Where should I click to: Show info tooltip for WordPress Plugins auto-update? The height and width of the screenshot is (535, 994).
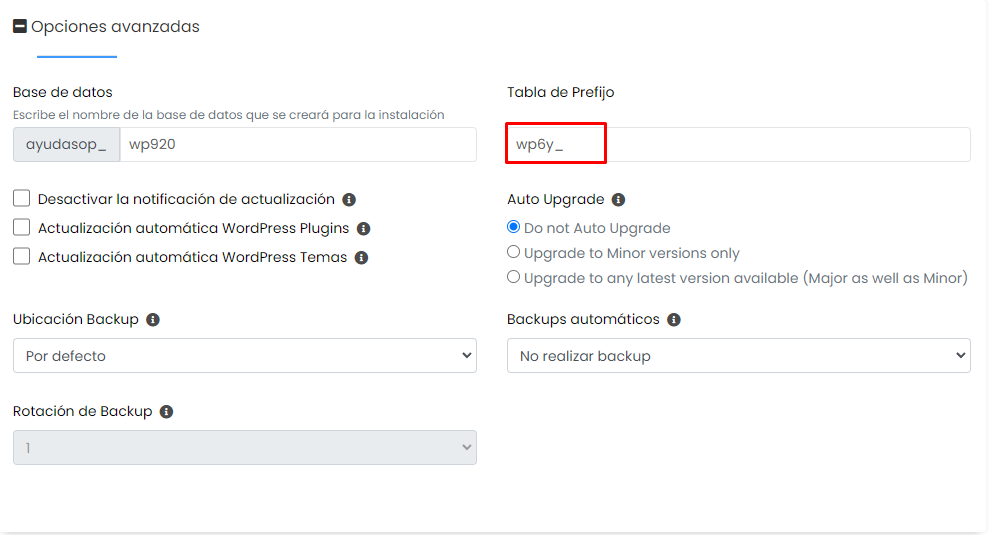click(x=363, y=229)
